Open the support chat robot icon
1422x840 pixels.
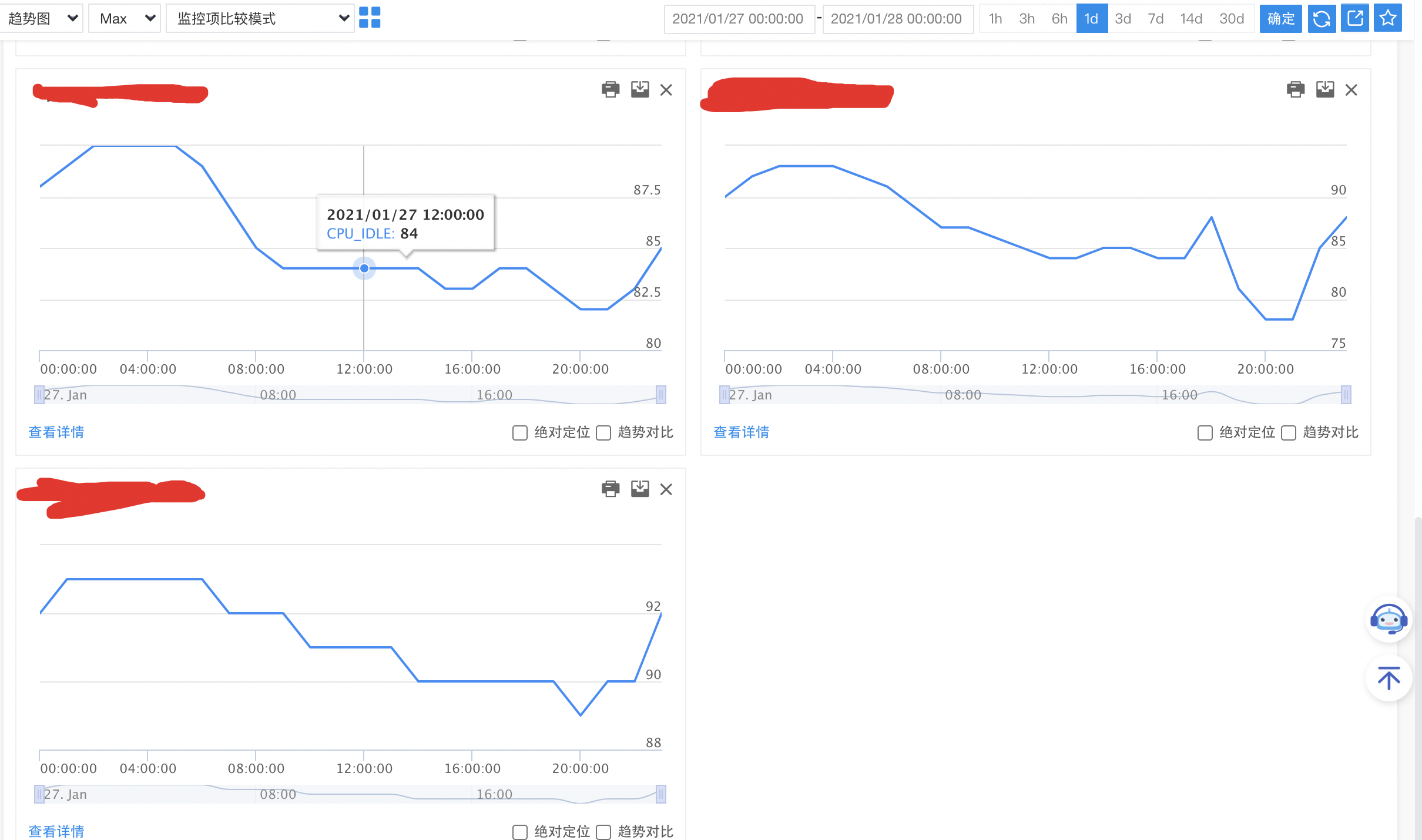[1389, 620]
